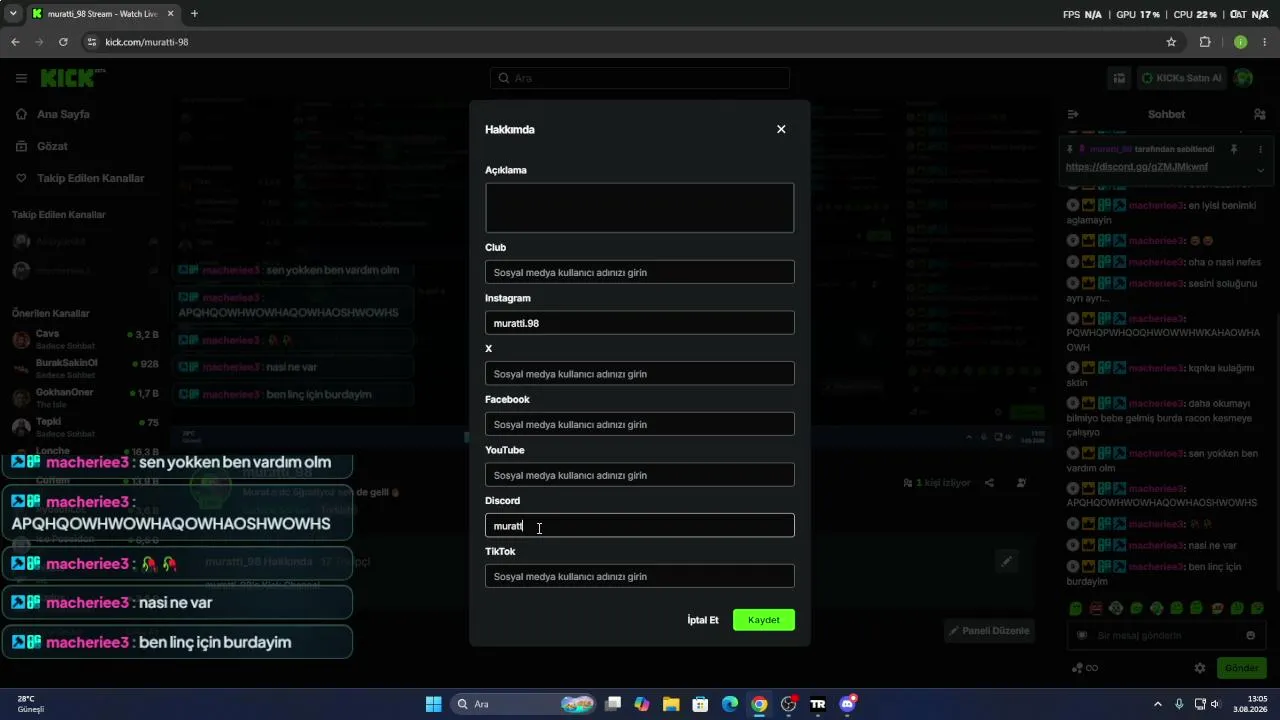Expand the pinned message chevron
Image resolution: width=1280 pixels, height=720 pixels.
coord(1260,170)
